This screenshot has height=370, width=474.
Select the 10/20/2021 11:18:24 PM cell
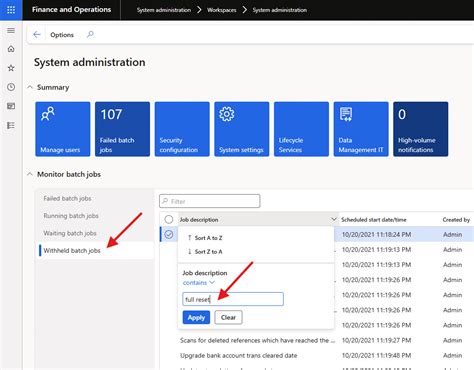(x=376, y=235)
